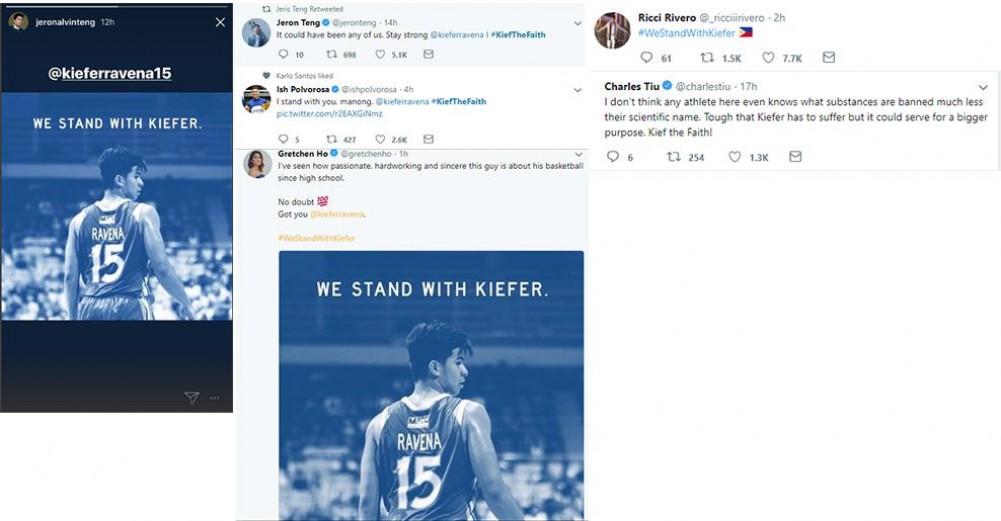
Task: Like Jeron Teng's tweet with the heart
Action: pyautogui.click(x=381, y=54)
